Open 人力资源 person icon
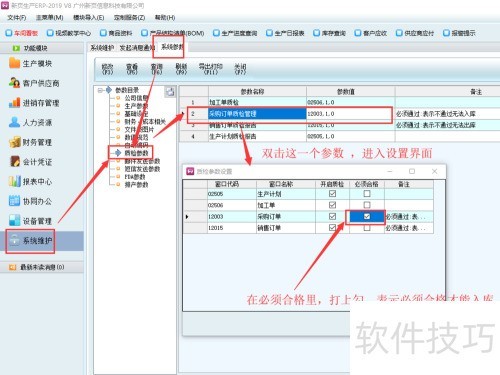 pyautogui.click(x=15, y=122)
